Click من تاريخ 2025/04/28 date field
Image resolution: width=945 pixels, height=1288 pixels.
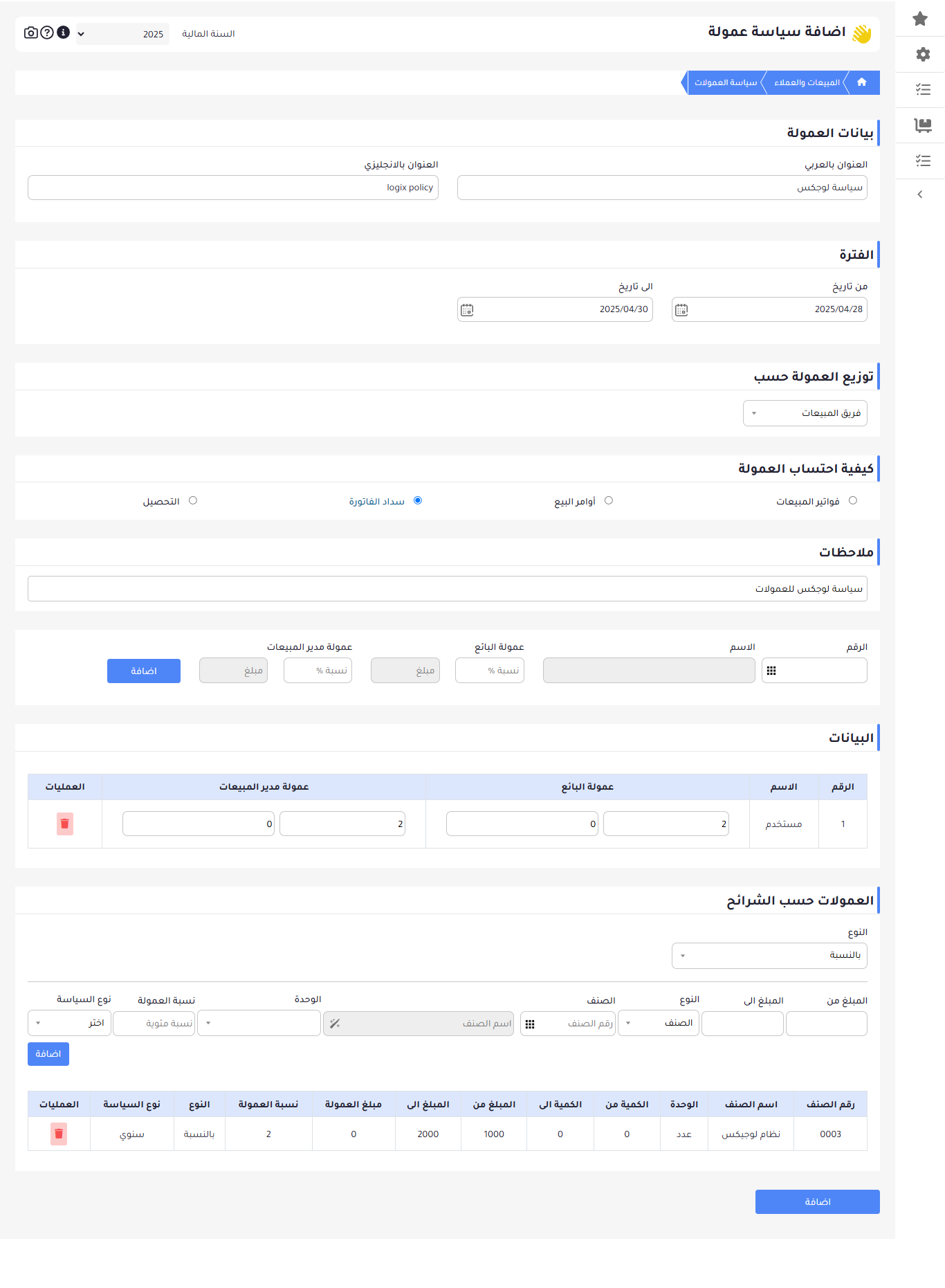(x=769, y=309)
